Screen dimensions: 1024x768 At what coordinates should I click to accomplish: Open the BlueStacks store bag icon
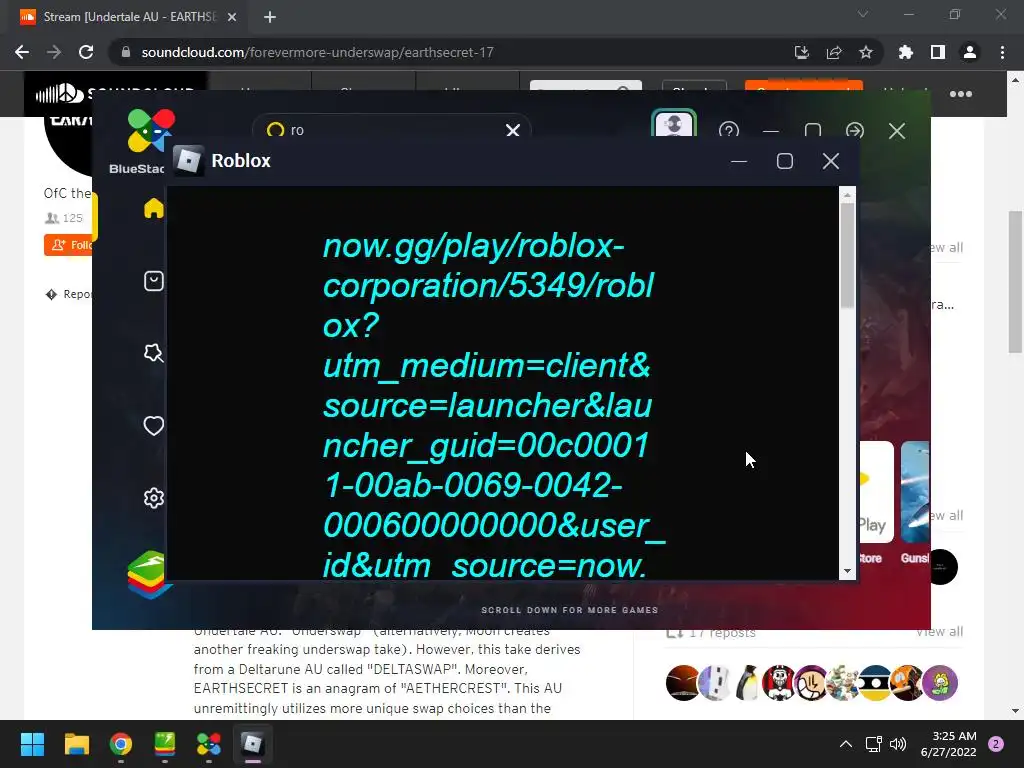154,281
